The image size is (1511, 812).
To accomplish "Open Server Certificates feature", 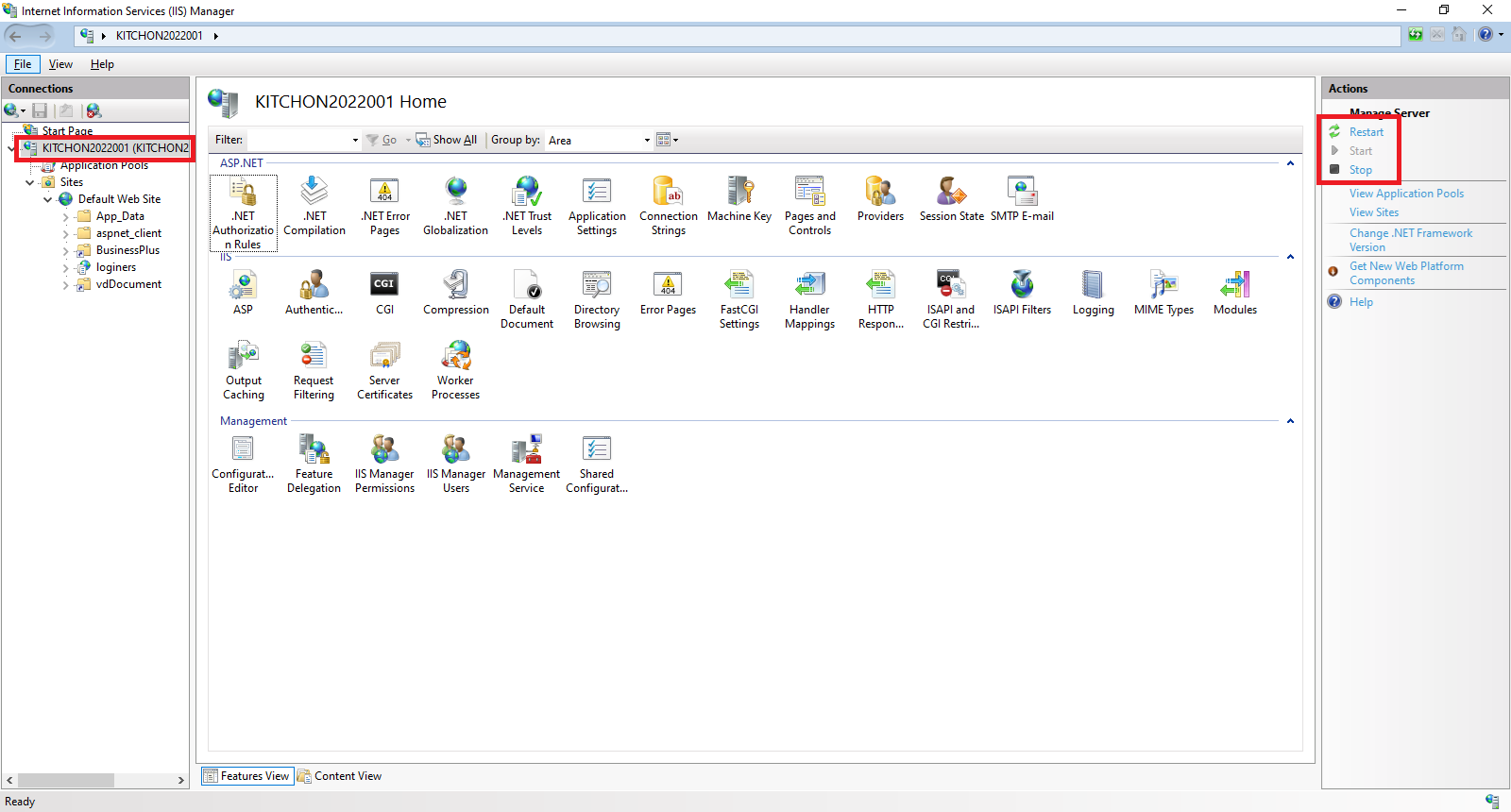I will point(385,370).
